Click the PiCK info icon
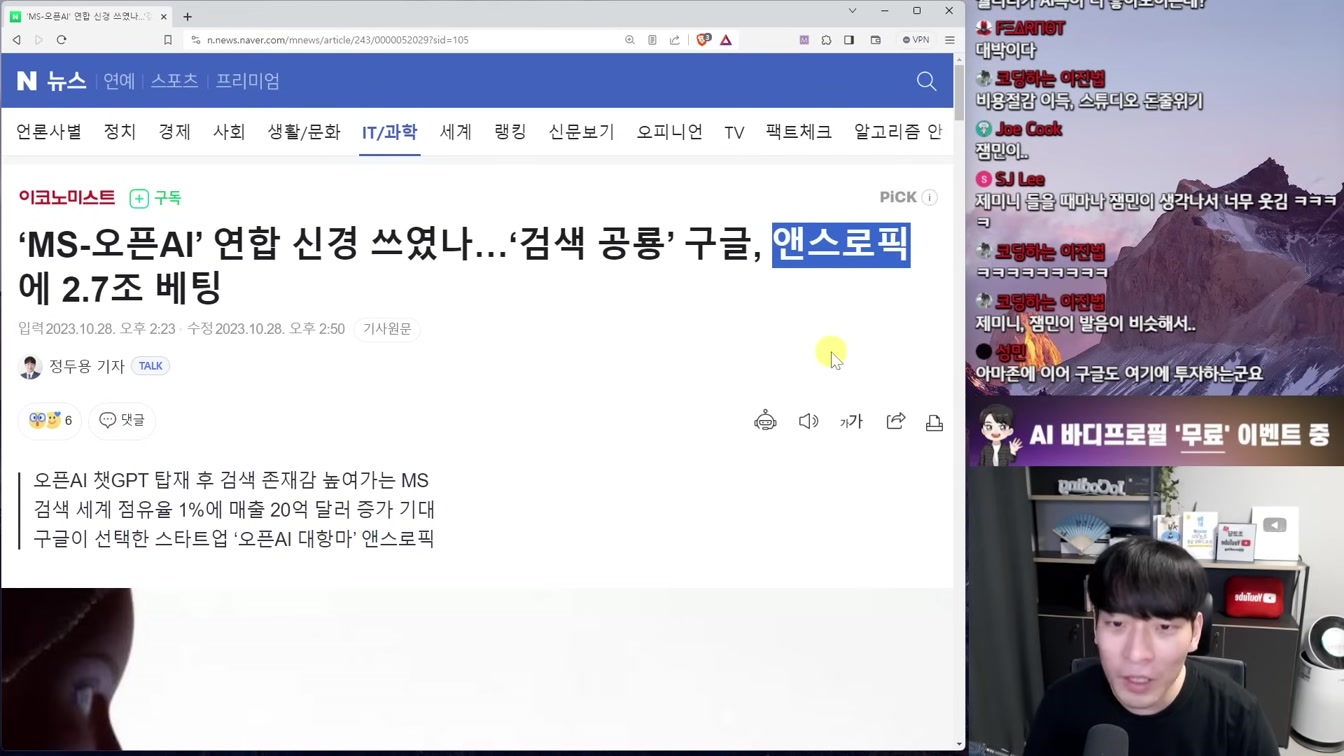The width and height of the screenshot is (1344, 756). point(930,197)
